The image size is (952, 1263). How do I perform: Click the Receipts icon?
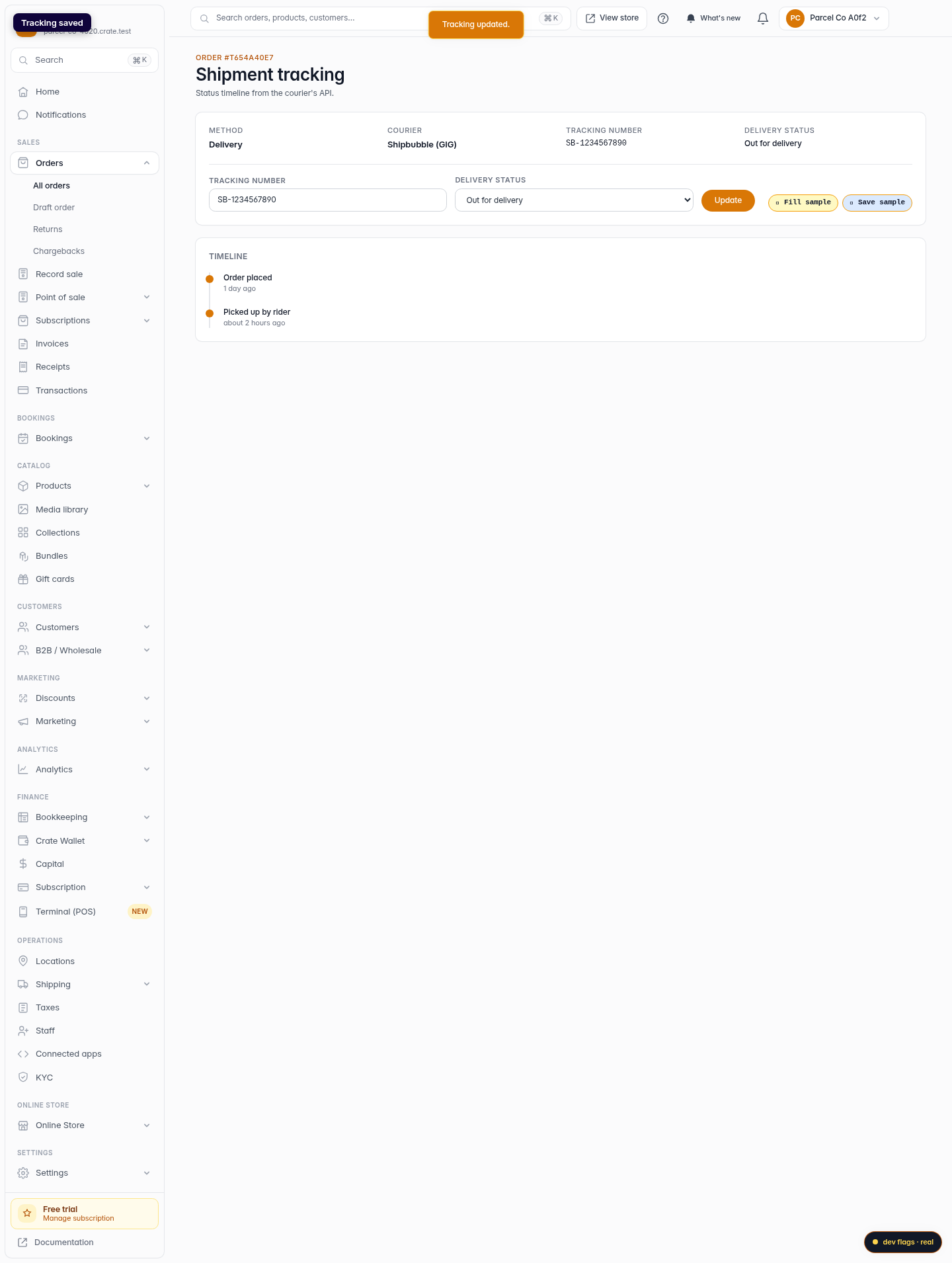[x=23, y=367]
